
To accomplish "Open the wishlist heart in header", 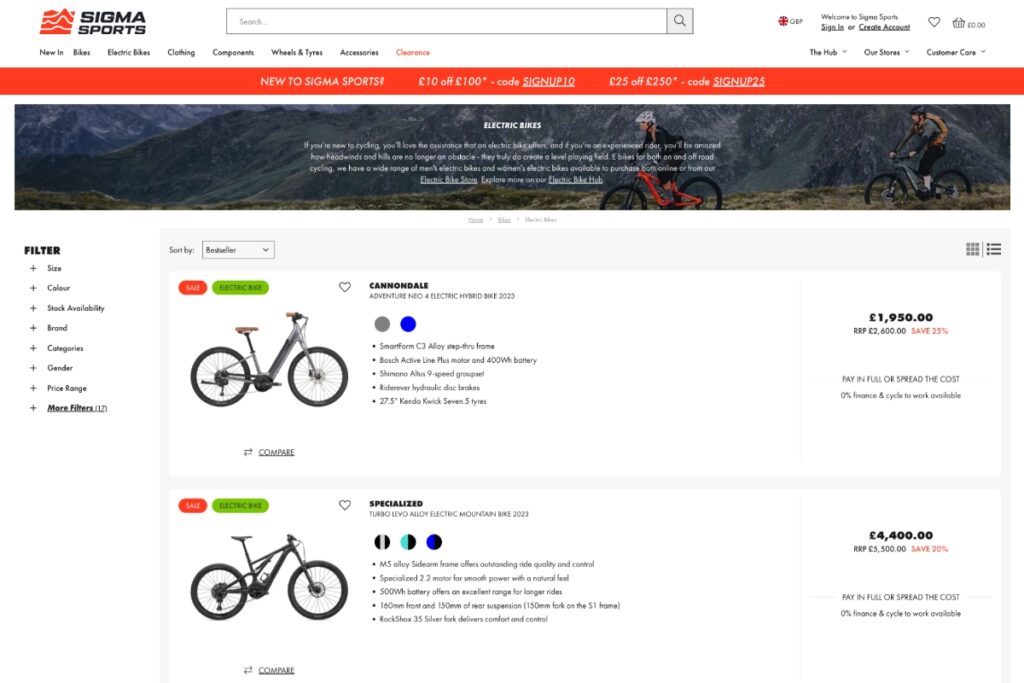I will tap(934, 22).
